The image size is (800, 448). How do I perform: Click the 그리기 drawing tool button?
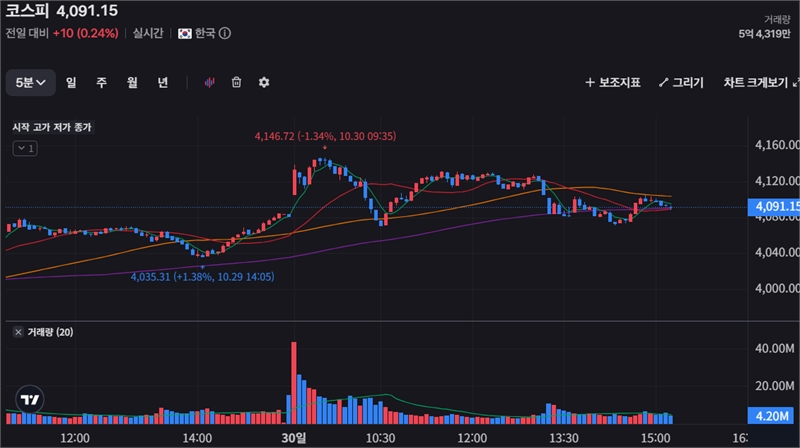pos(680,83)
